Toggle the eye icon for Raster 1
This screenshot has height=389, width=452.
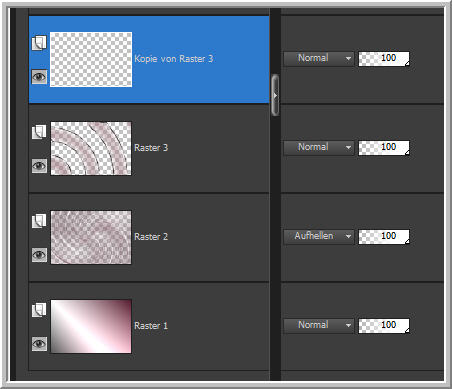click(x=39, y=344)
